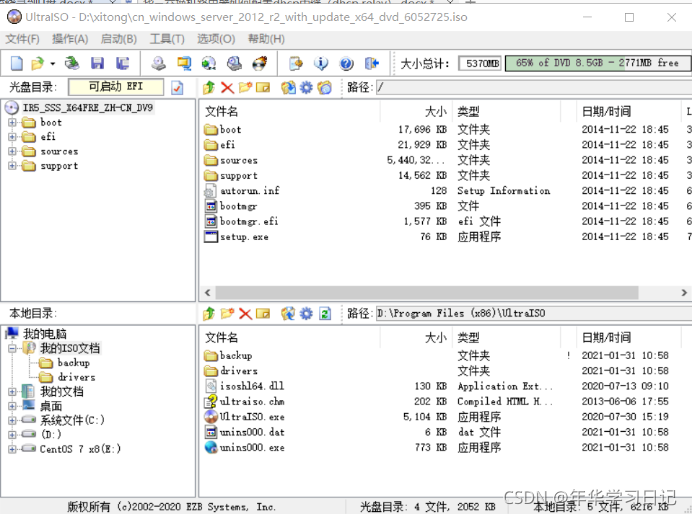Image resolution: width=692 pixels, height=515 pixels.
Task: Click the New Folder icon in local toolbar
Action: point(227,313)
